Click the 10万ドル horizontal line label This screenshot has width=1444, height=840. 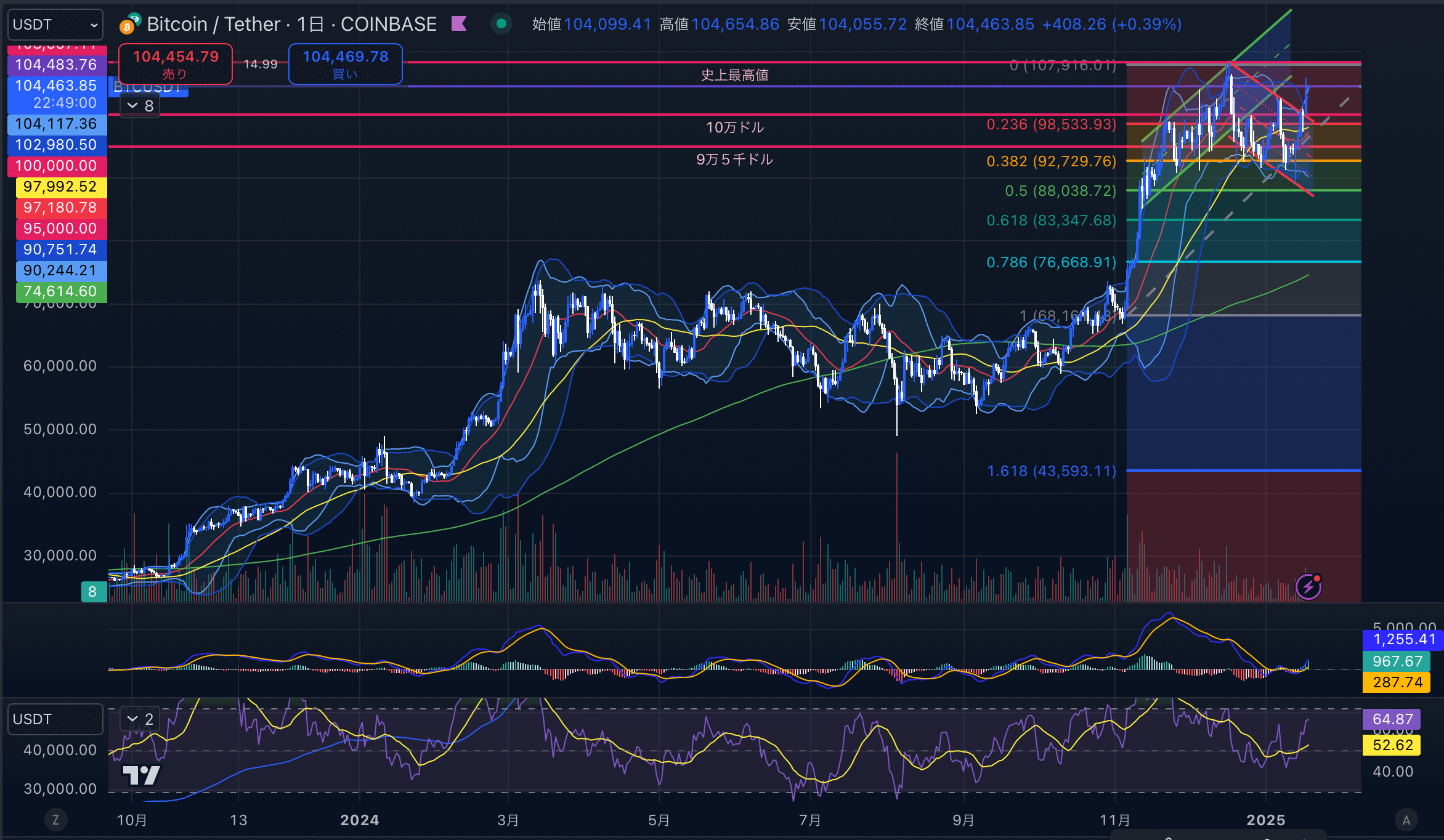[x=735, y=127]
